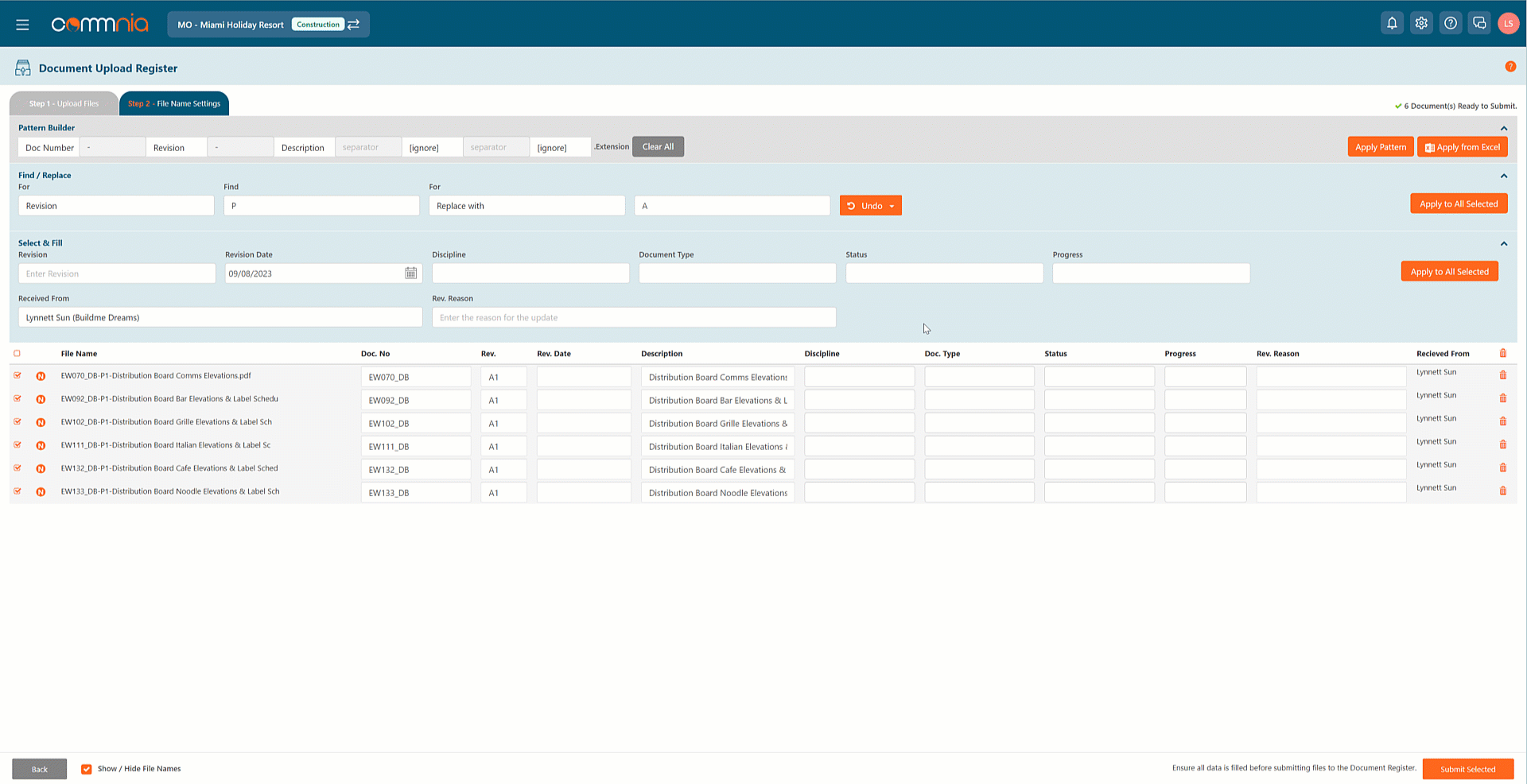Click the Document Upload Register page icon
Image resolution: width=1527 pixels, height=784 pixels.
[x=23, y=68]
